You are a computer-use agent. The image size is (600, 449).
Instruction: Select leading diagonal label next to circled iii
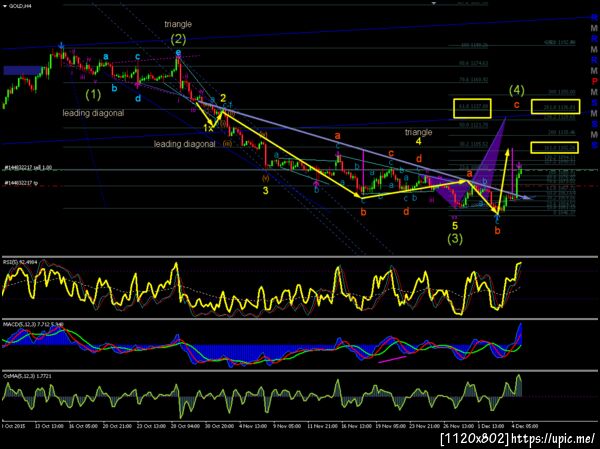pyautogui.click(x=184, y=144)
